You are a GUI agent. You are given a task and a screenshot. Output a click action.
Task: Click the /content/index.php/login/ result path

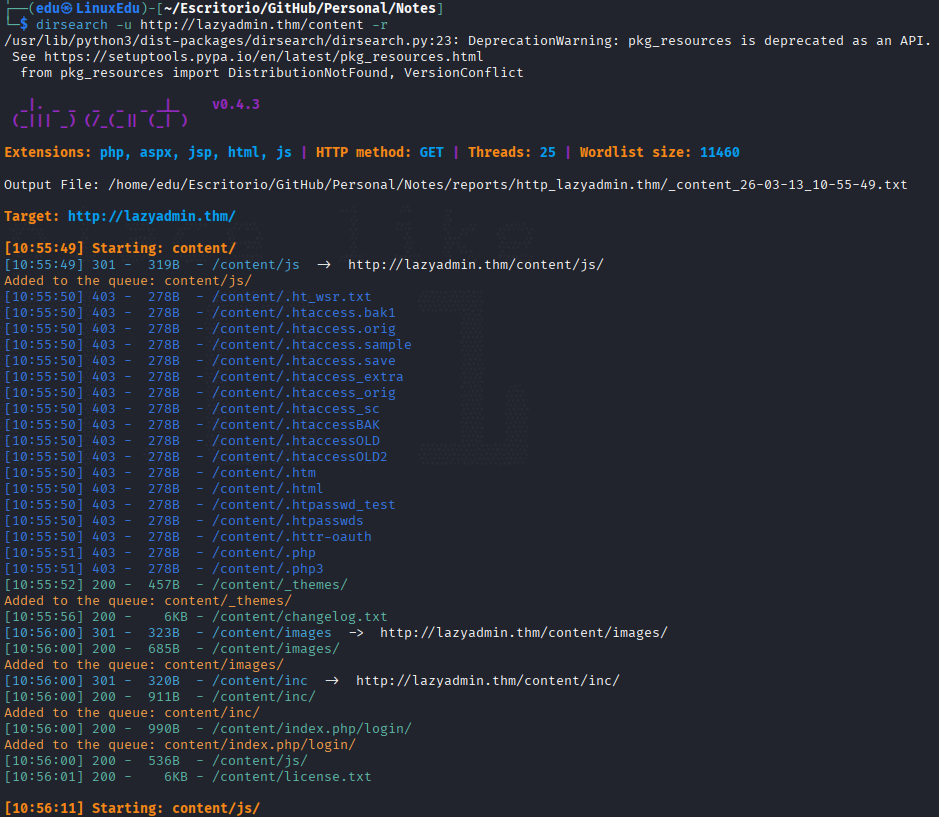point(311,729)
